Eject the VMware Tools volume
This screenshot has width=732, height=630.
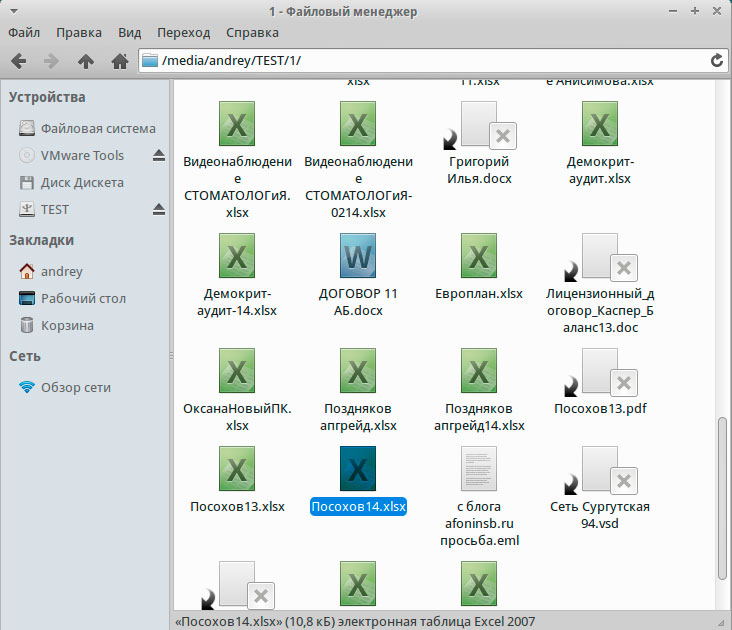point(158,155)
